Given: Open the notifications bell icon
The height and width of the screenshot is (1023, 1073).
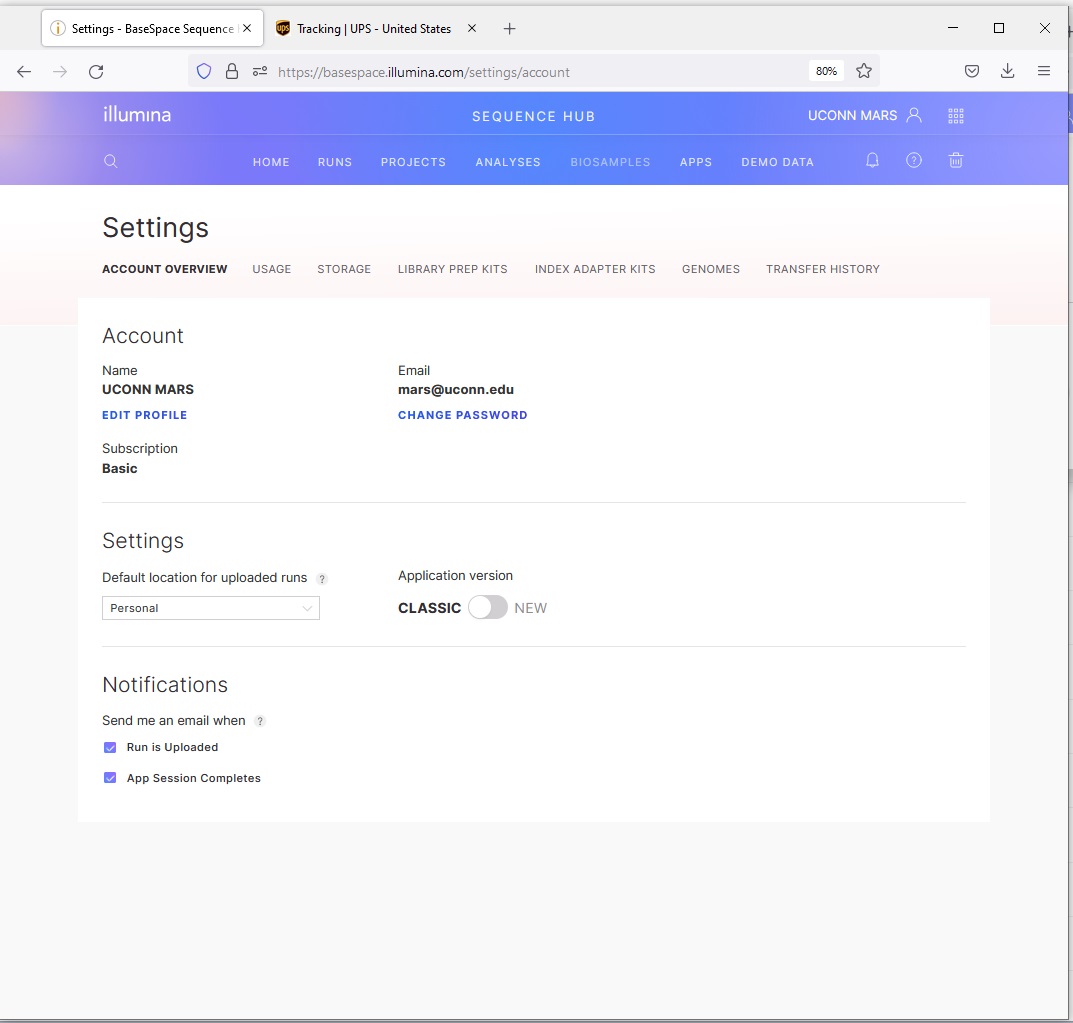Looking at the screenshot, I should pos(871,160).
